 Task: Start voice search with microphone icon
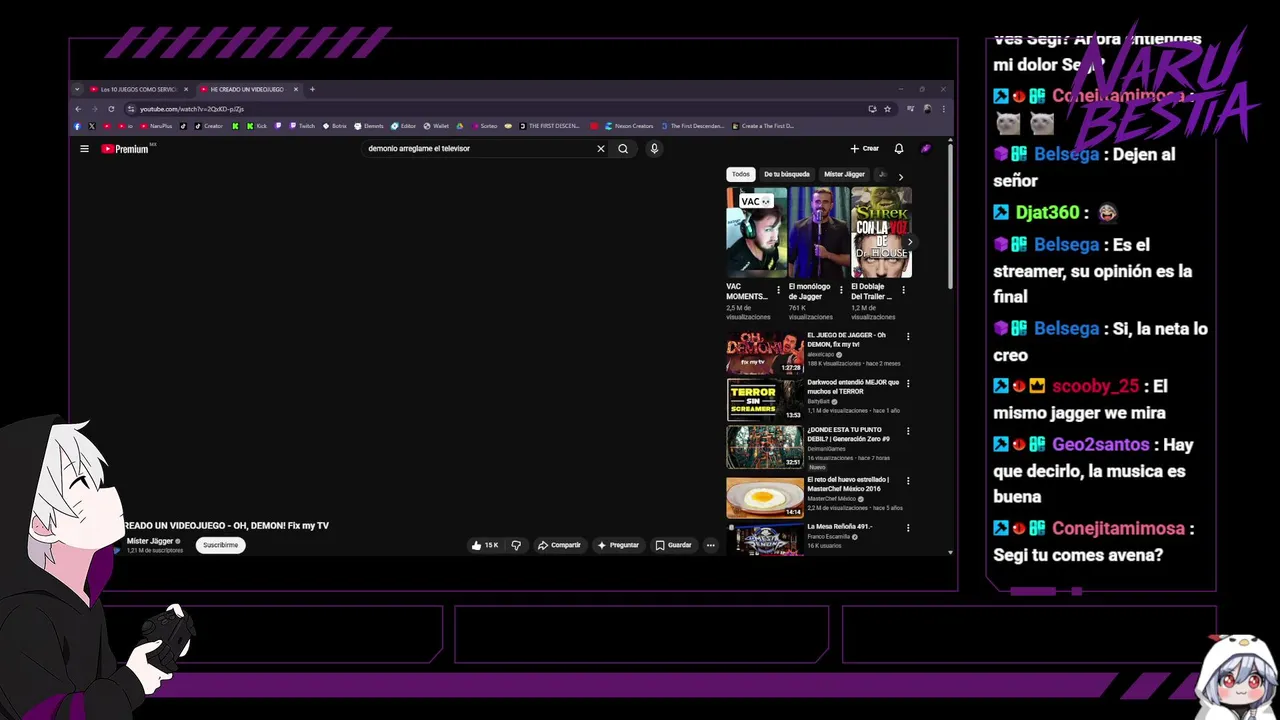654,149
